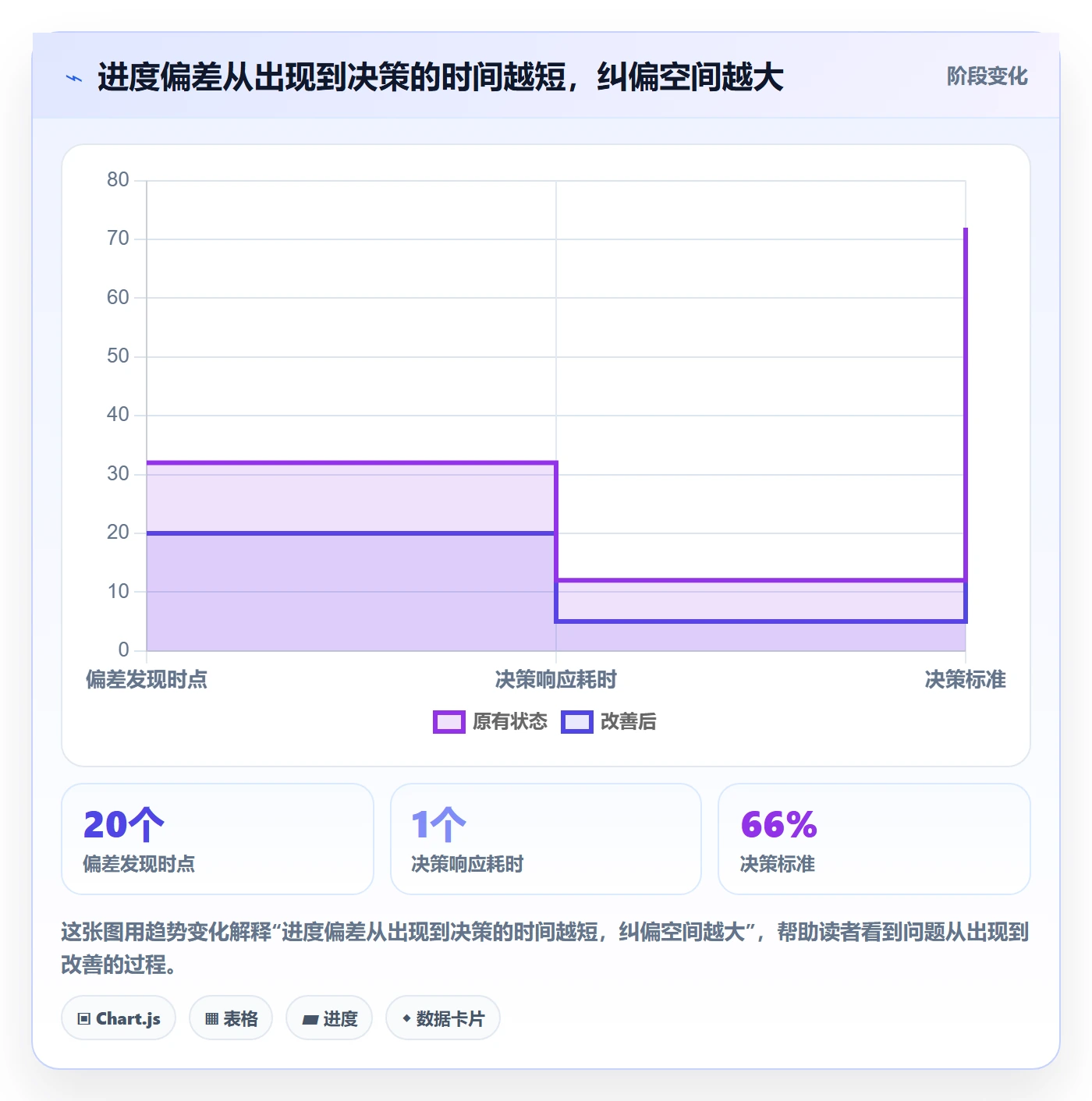Click the 80 value on y-axis
The height and width of the screenshot is (1101, 1092).
(x=118, y=179)
